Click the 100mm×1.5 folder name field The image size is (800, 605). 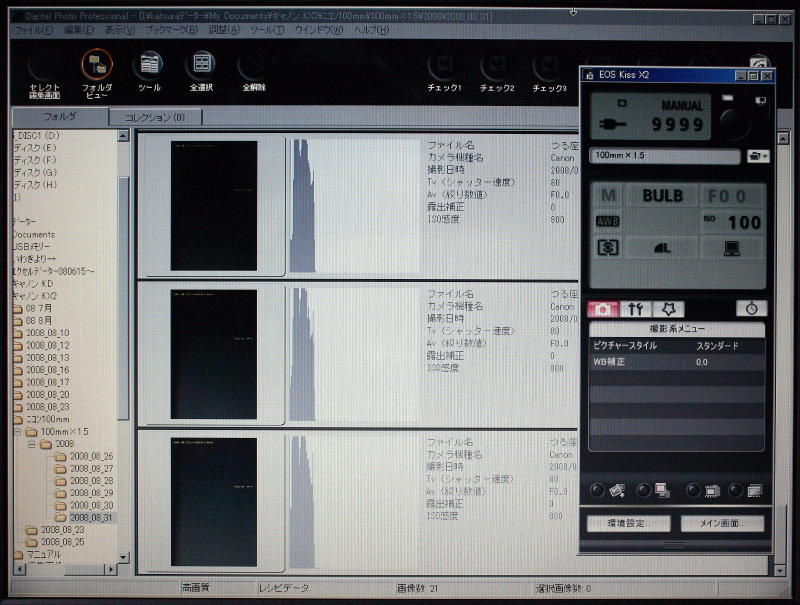coord(664,156)
